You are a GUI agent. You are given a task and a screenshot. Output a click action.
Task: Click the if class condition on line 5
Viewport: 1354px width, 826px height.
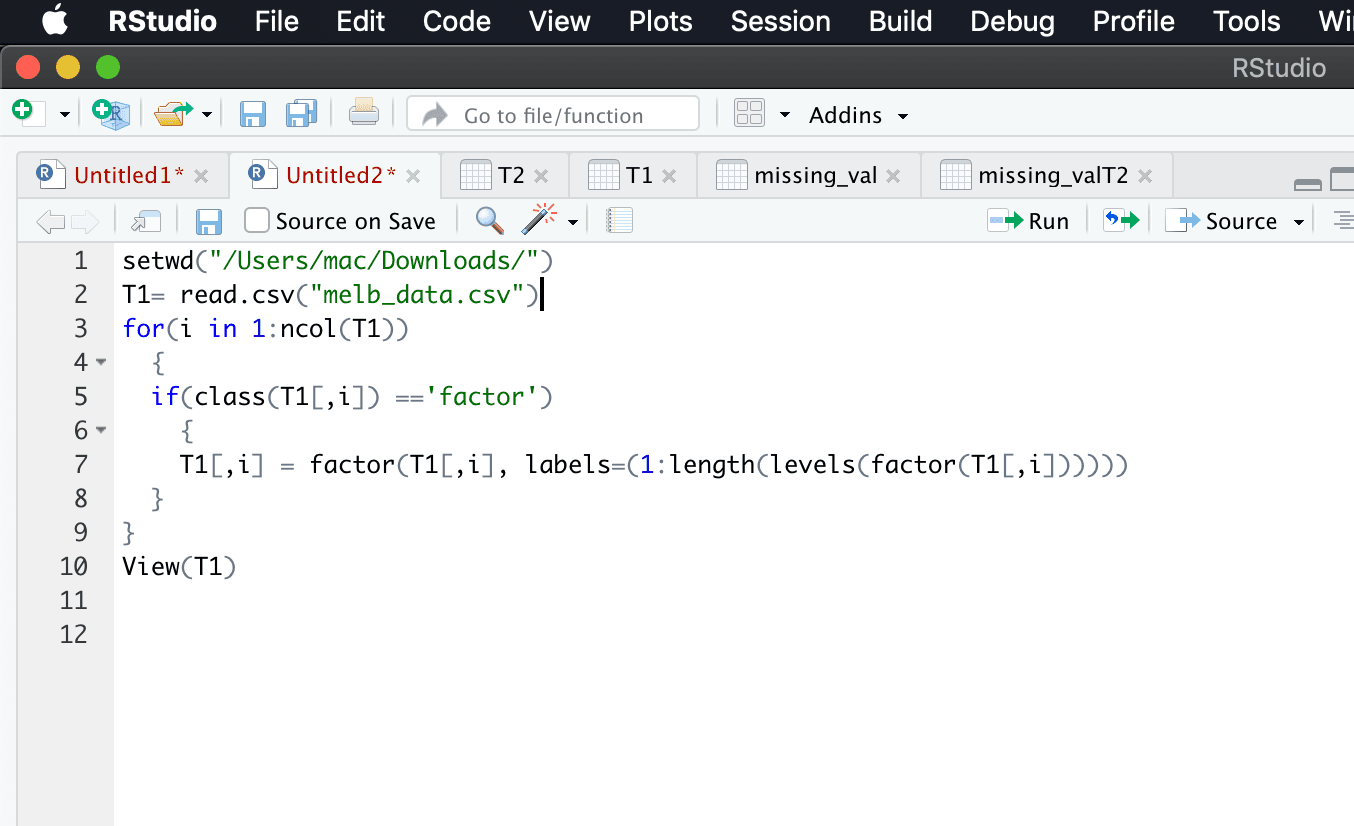pyautogui.click(x=352, y=397)
